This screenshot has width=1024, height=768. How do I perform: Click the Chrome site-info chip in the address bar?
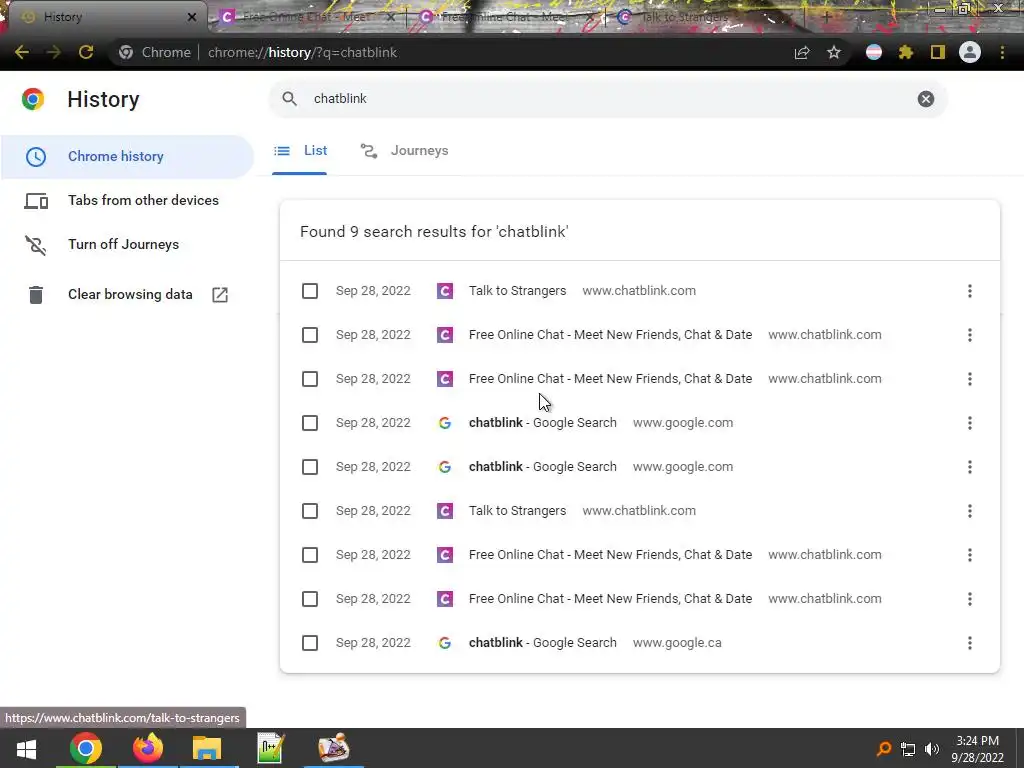click(x=155, y=52)
